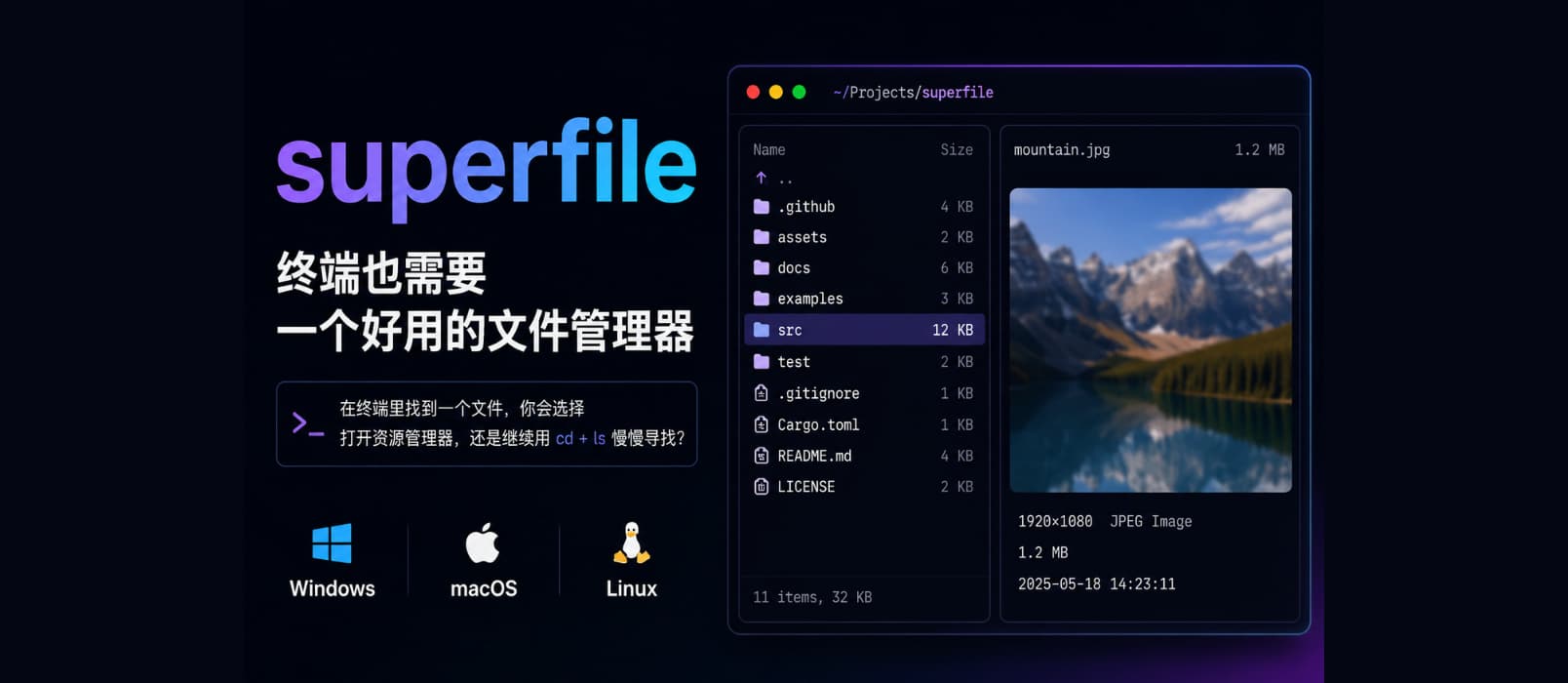Click the green maximize window dot
1568x683 pixels.
pyautogui.click(x=800, y=92)
